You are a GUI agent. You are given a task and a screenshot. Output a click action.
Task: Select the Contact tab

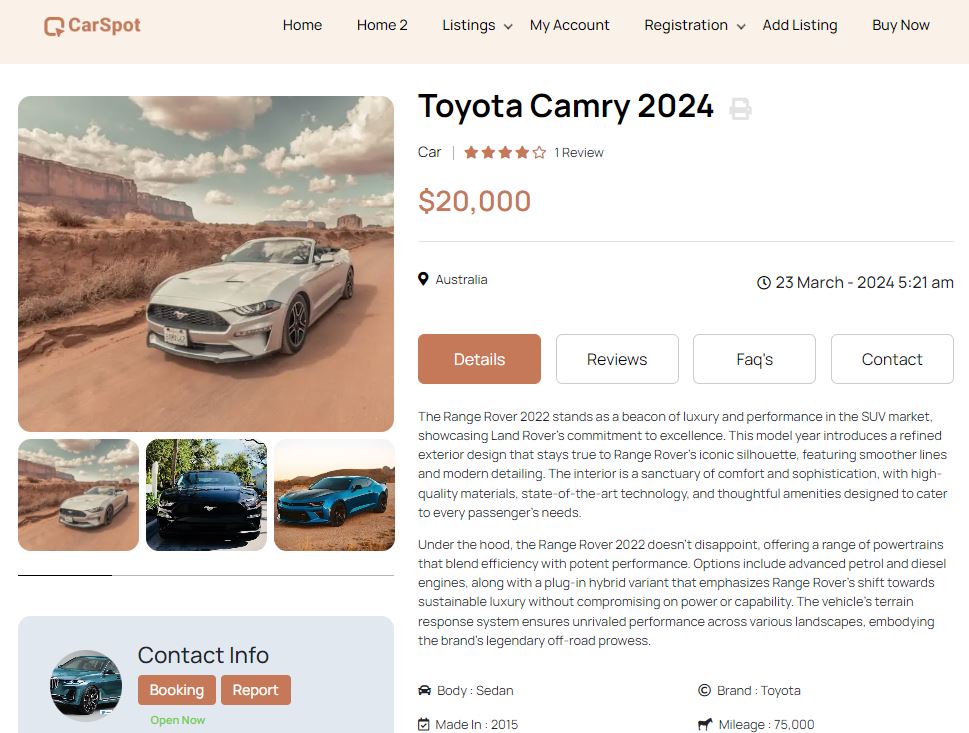tap(892, 359)
